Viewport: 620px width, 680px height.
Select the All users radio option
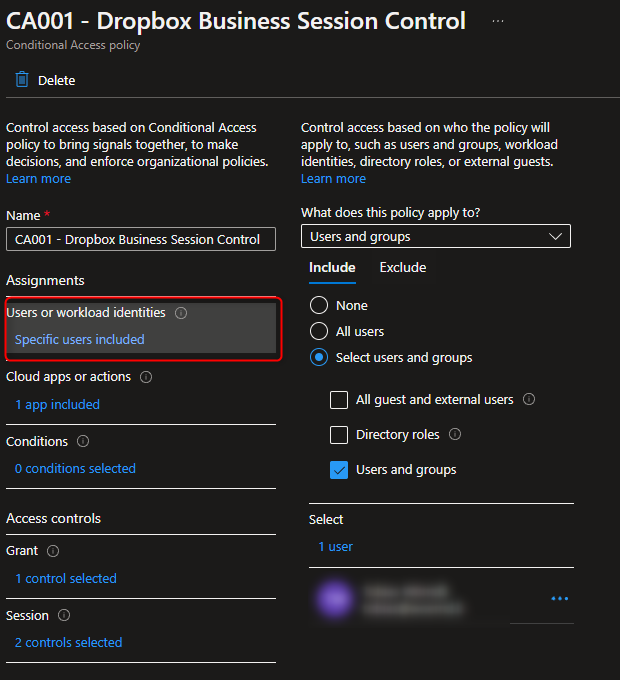coord(319,331)
